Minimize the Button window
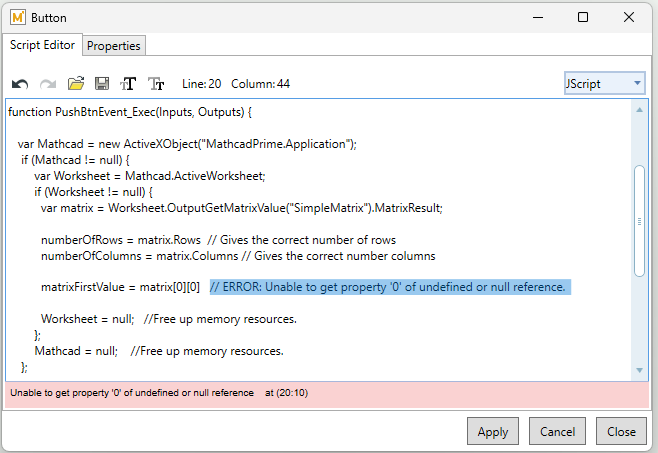Image resolution: width=658 pixels, height=453 pixels. [538, 18]
